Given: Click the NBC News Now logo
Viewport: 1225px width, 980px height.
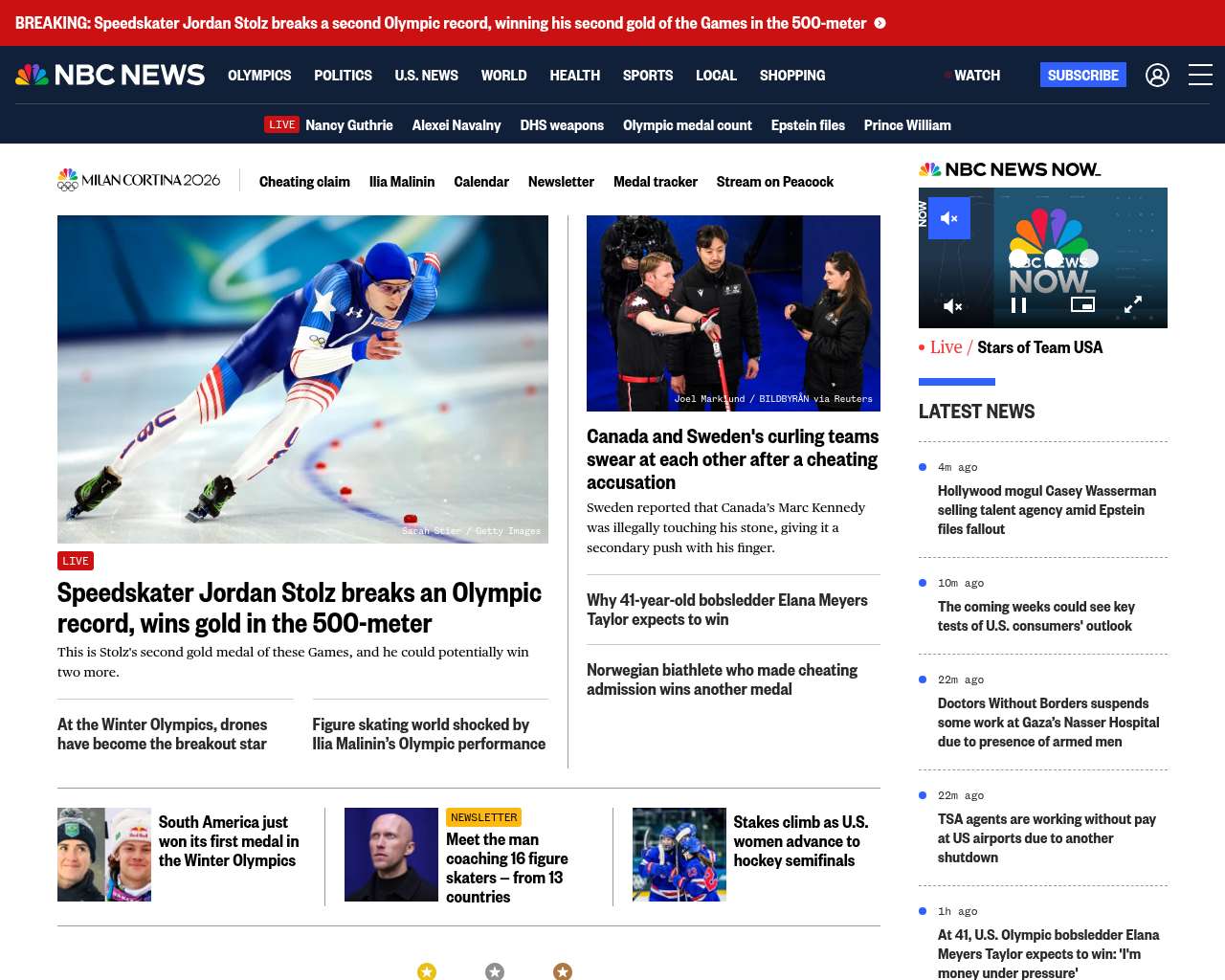Looking at the screenshot, I should [1010, 169].
